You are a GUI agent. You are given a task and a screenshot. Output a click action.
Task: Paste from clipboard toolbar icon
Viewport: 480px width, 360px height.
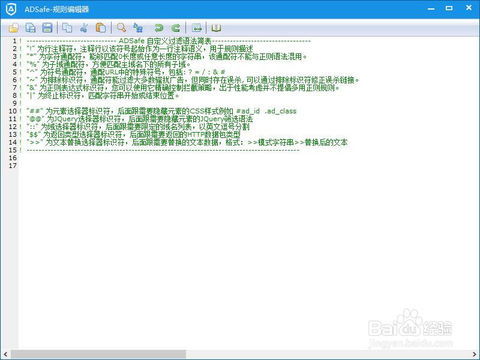[101, 28]
